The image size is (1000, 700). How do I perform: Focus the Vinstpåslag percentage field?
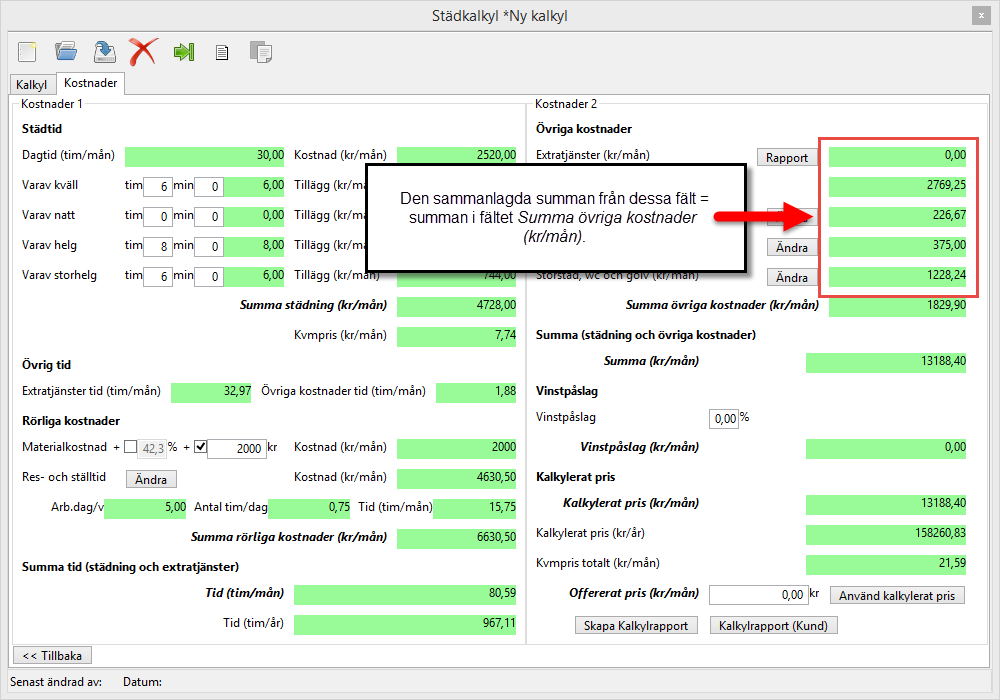coord(723,418)
